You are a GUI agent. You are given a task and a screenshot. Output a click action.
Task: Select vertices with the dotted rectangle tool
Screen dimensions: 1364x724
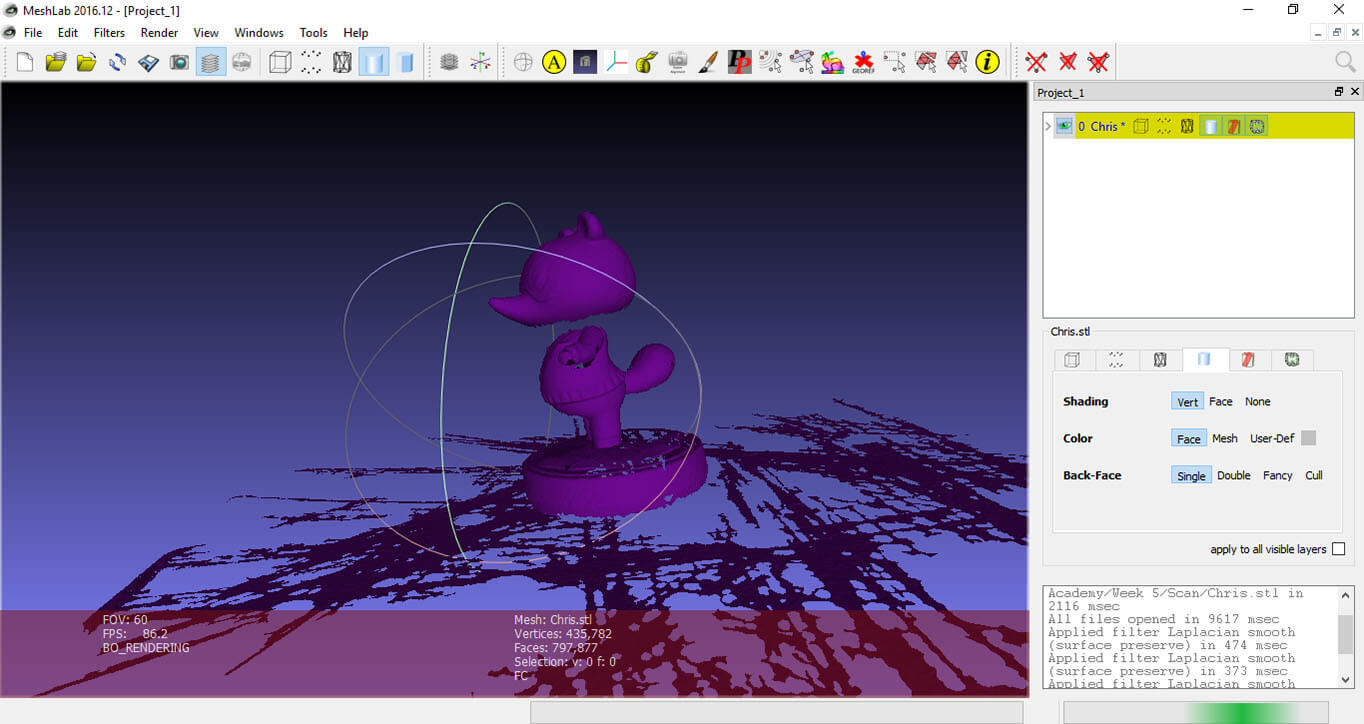[894, 62]
